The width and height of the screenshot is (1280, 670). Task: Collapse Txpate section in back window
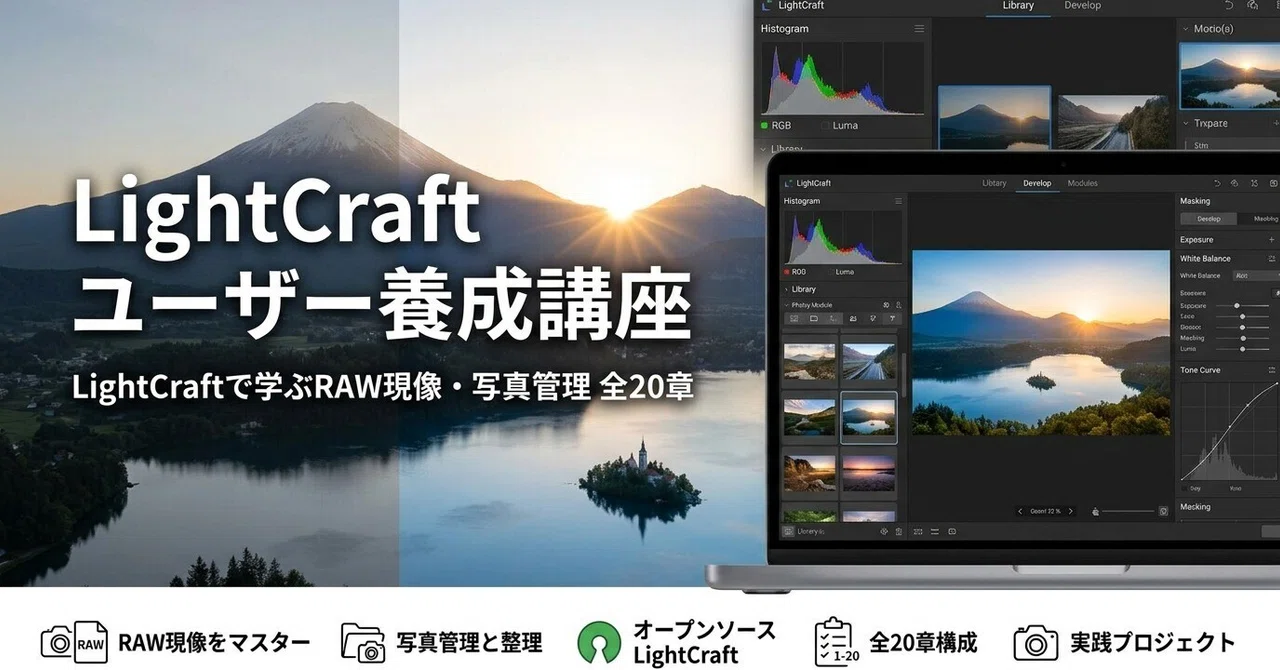tap(1185, 124)
